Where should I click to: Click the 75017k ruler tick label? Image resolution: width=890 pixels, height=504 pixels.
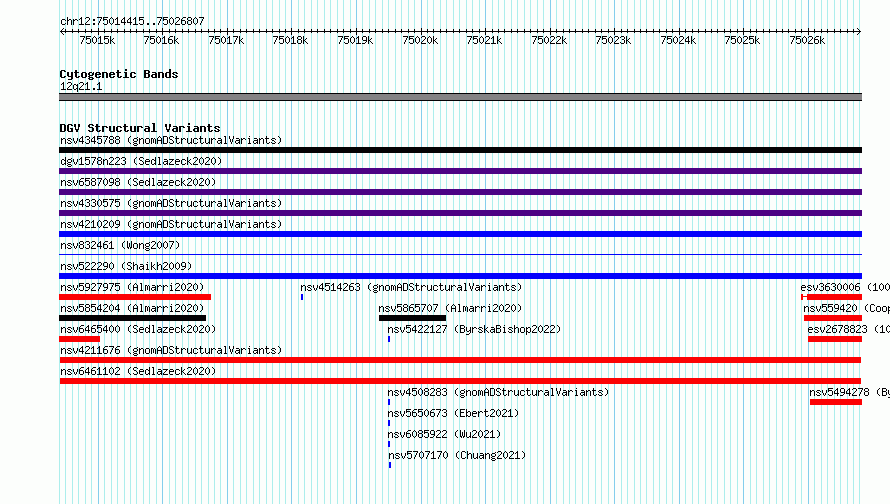coord(226,40)
